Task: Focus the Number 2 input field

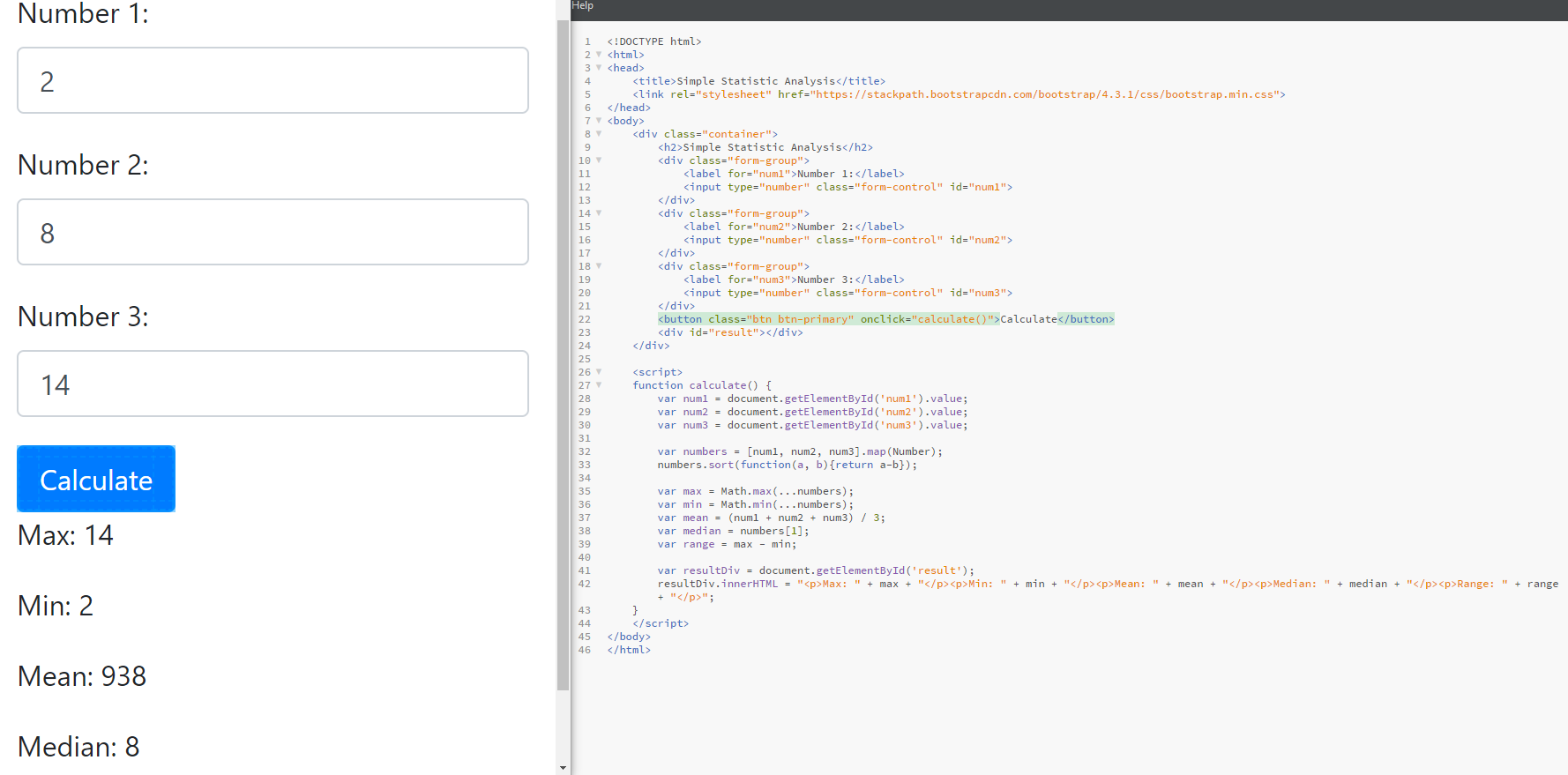Action: coord(273,232)
